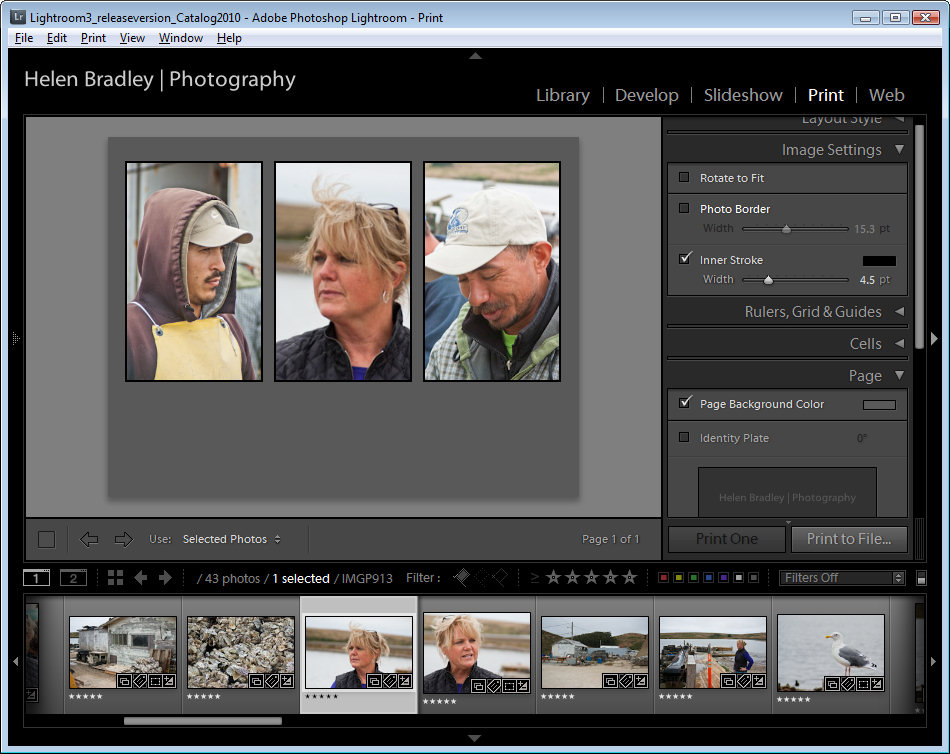Go to previous page with left arrow

(89, 539)
